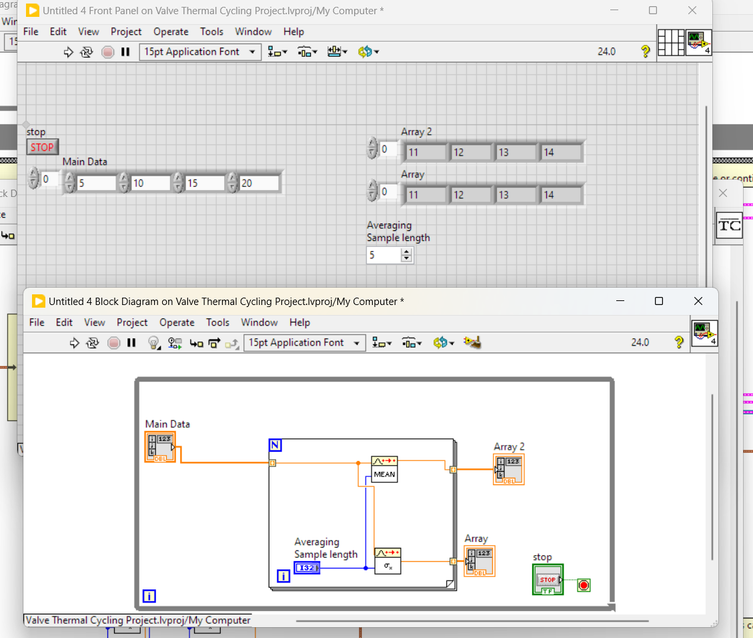Select Averaging Sample length I32 terminal
The image size is (753, 638).
coord(307,568)
